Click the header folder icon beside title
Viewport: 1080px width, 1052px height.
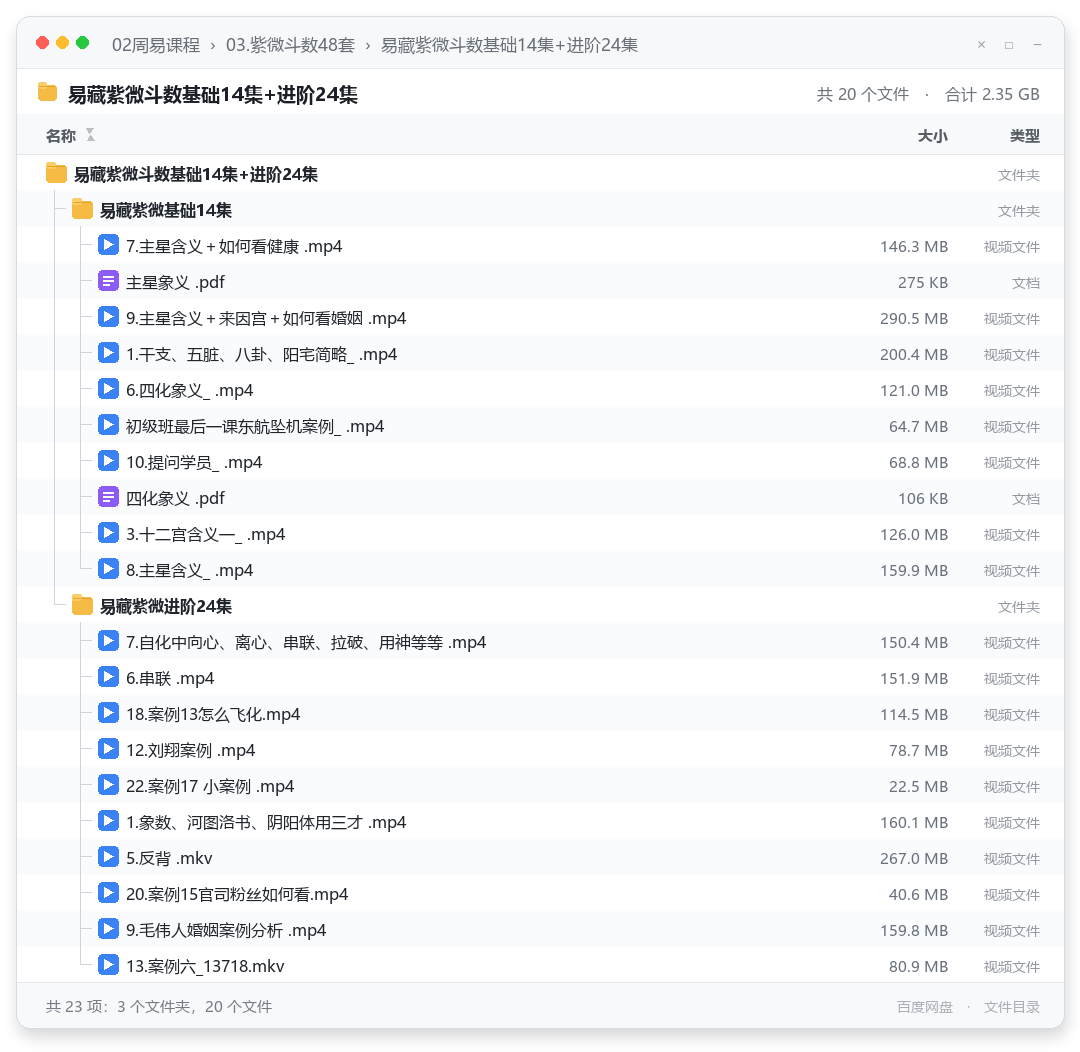(48, 92)
